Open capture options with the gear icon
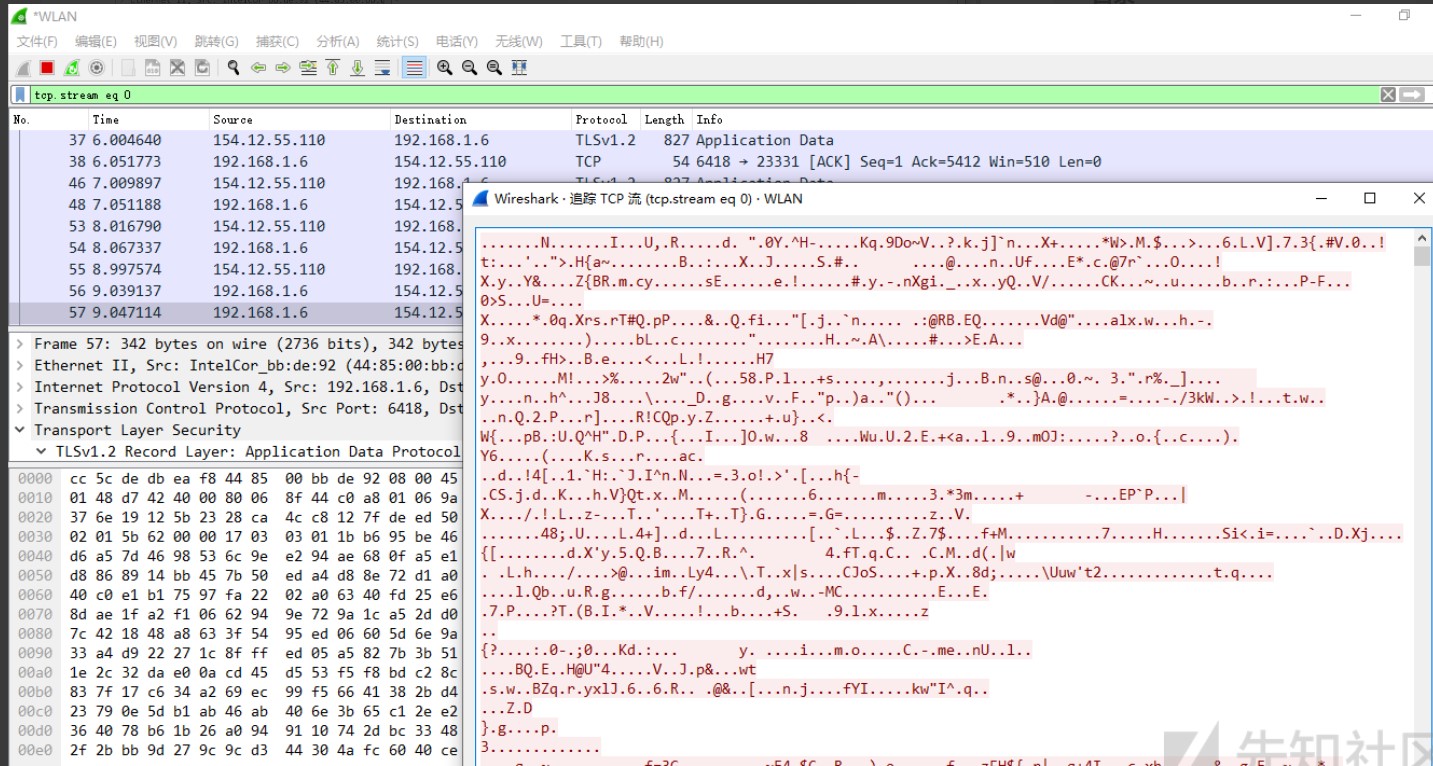Screen dimensions: 1433x766 tap(95, 67)
